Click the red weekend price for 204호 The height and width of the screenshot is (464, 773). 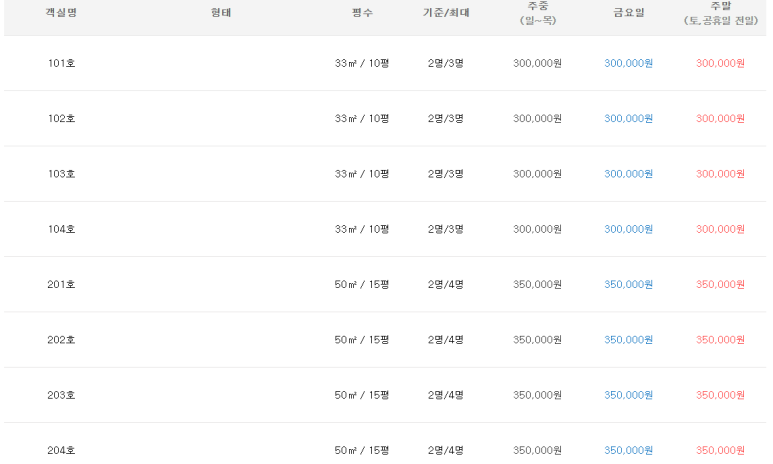coord(720,450)
